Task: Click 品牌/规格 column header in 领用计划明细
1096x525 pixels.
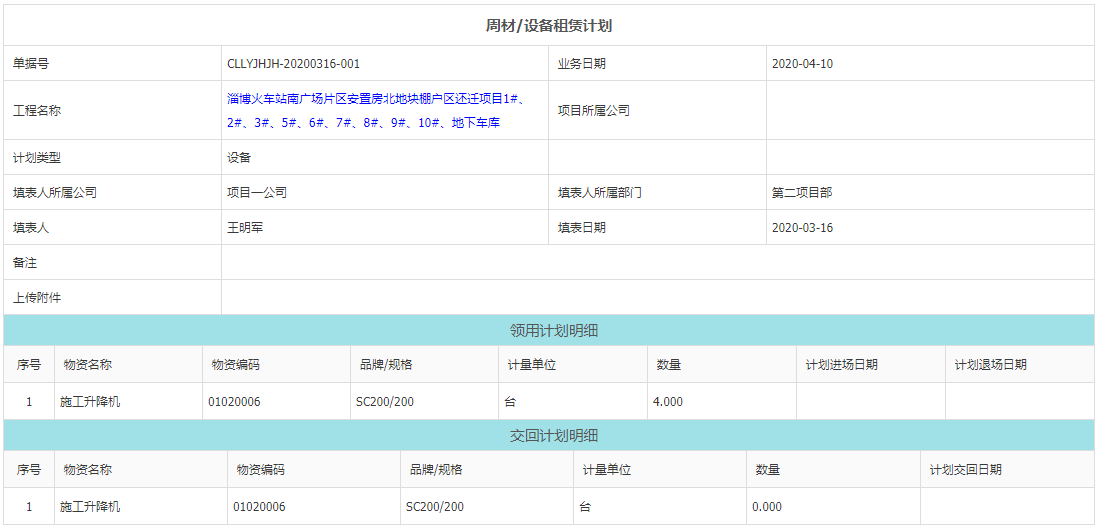Action: point(386,364)
